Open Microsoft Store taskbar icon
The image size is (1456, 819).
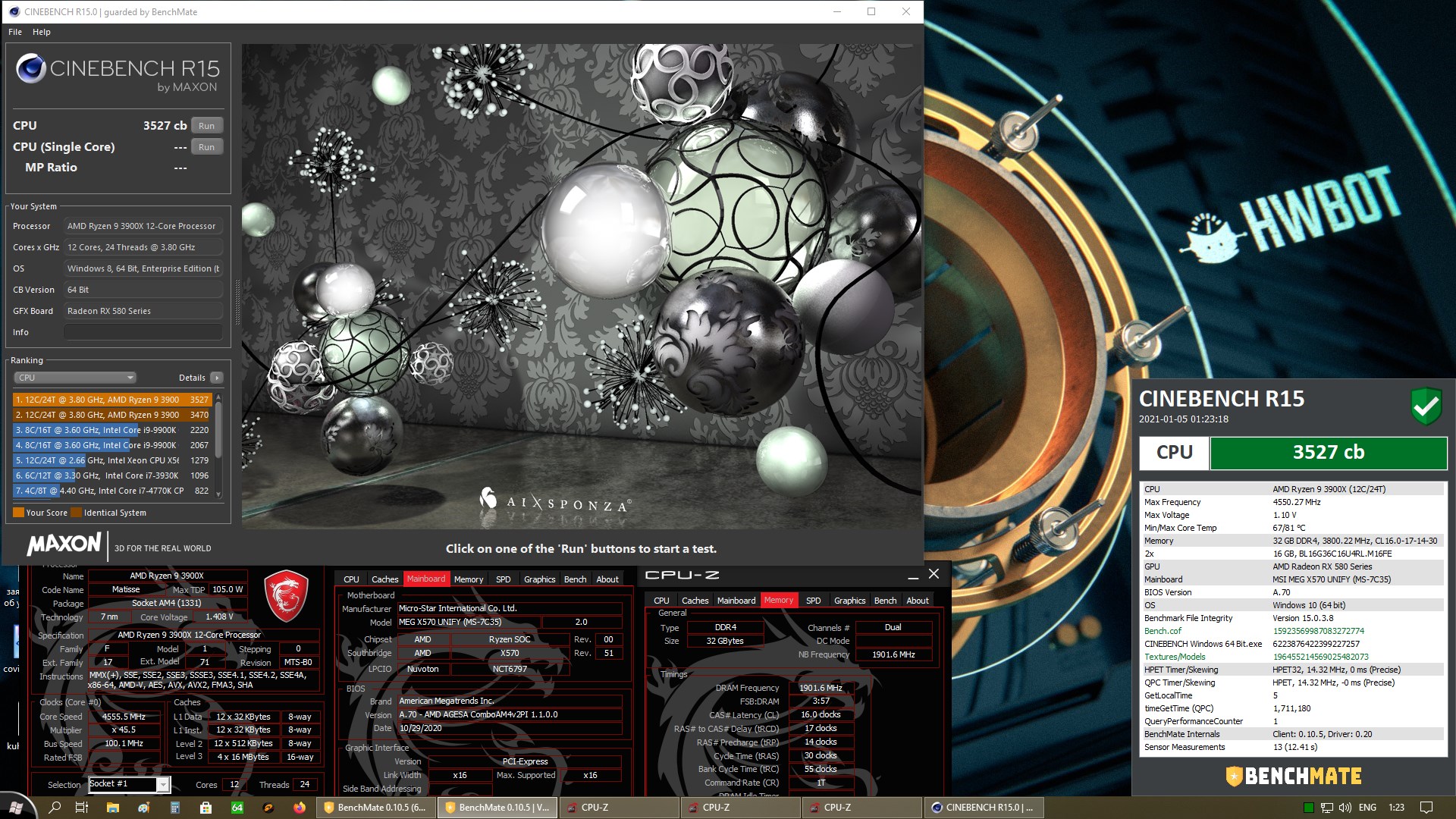click(x=206, y=808)
